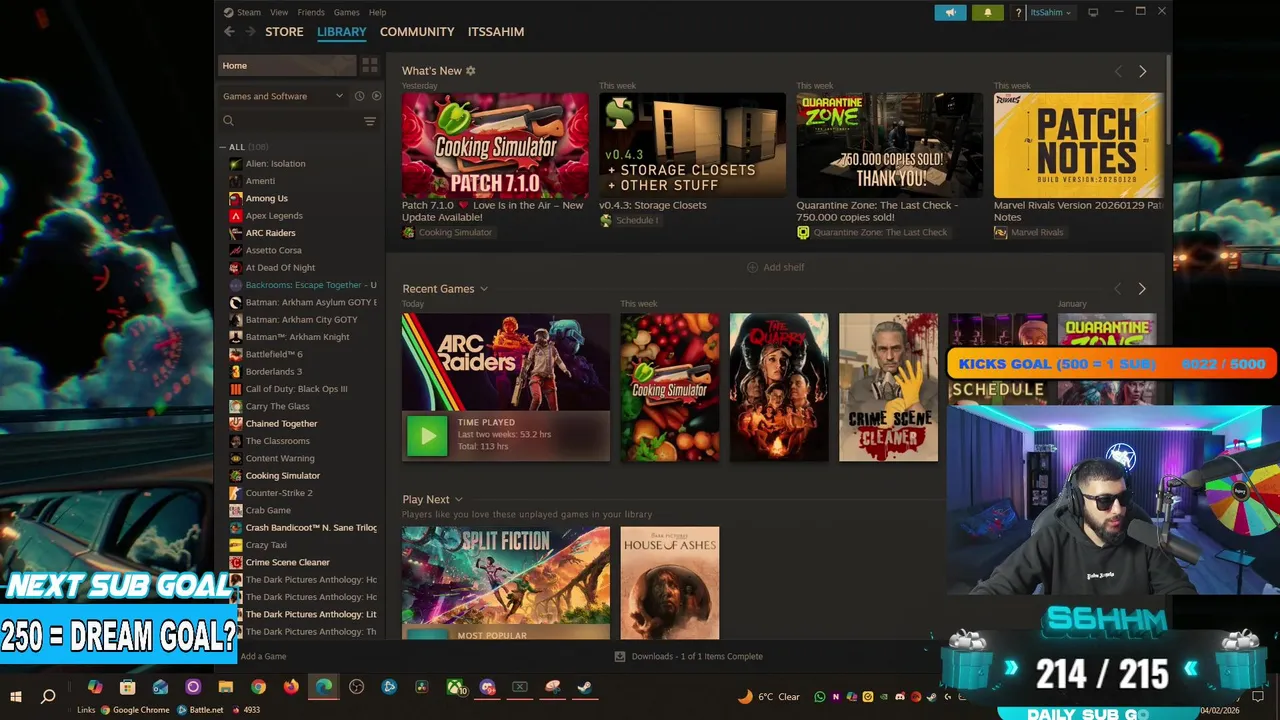Show ready-to-play games filter icon
Screen dimensions: 1280x720
[x=376, y=96]
